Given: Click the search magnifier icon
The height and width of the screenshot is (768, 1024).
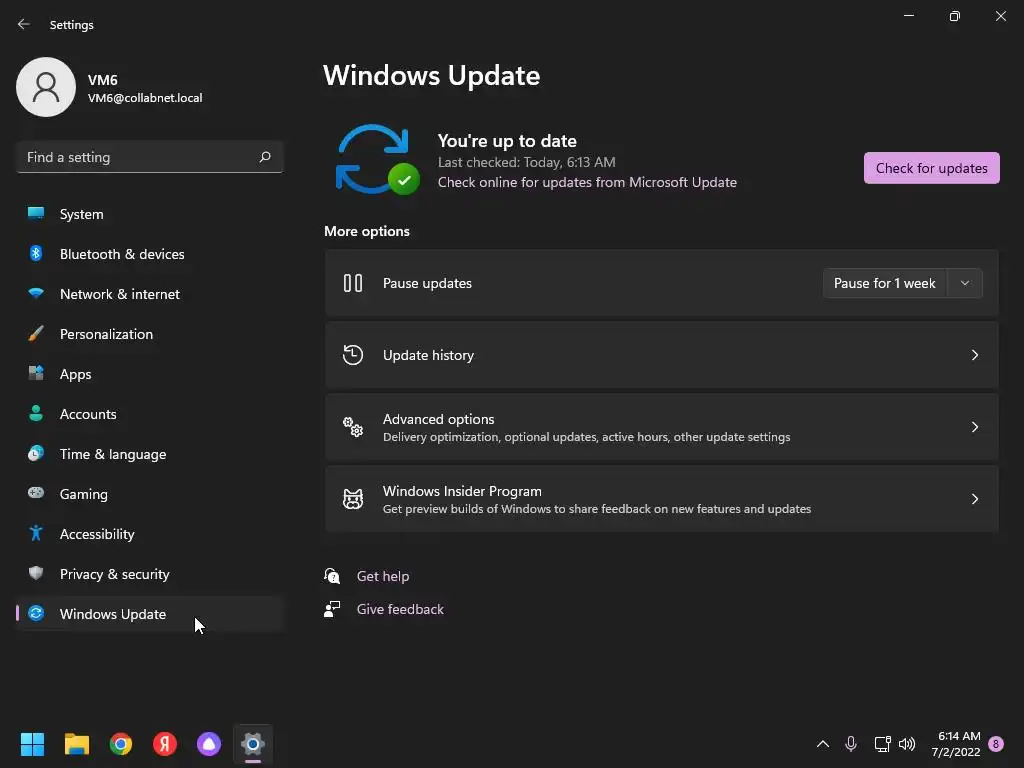Looking at the screenshot, I should (264, 157).
